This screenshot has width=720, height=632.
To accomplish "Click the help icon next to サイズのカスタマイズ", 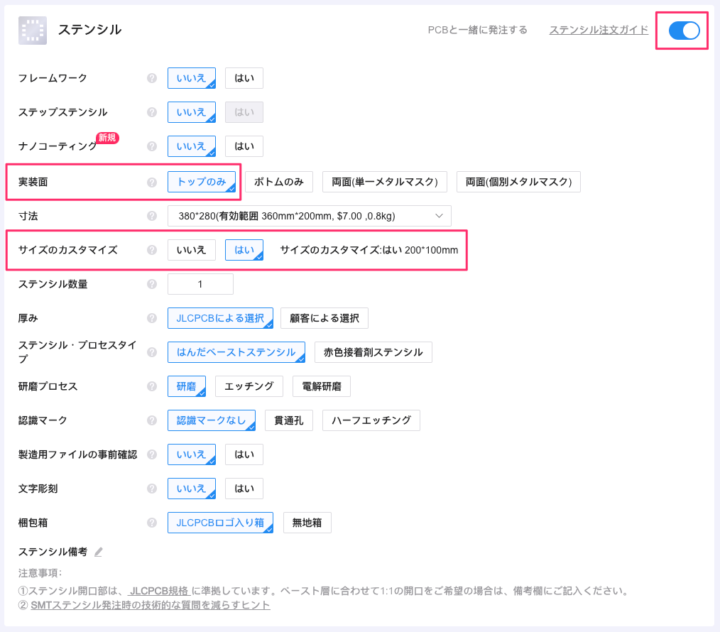I will [152, 250].
